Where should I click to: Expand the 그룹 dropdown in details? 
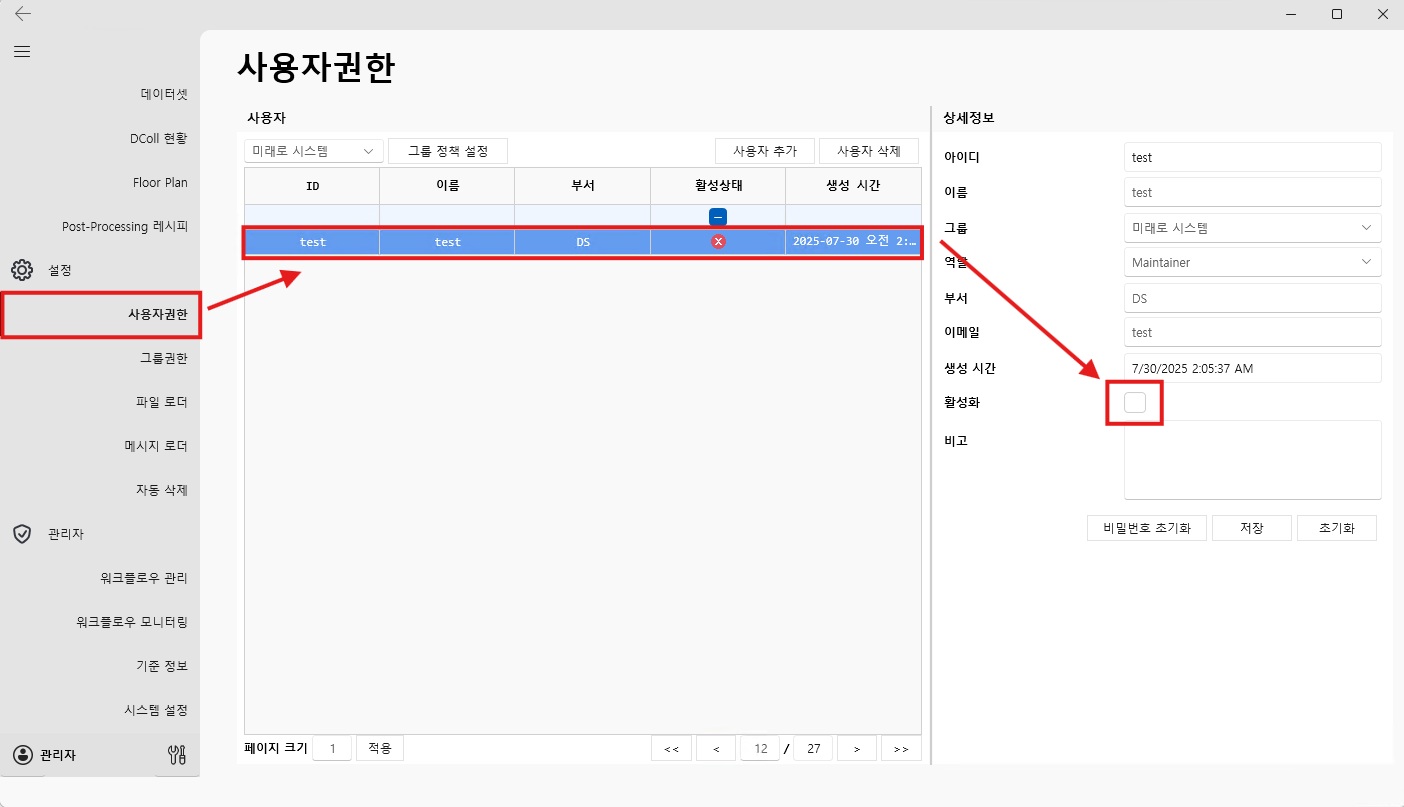[1252, 228]
